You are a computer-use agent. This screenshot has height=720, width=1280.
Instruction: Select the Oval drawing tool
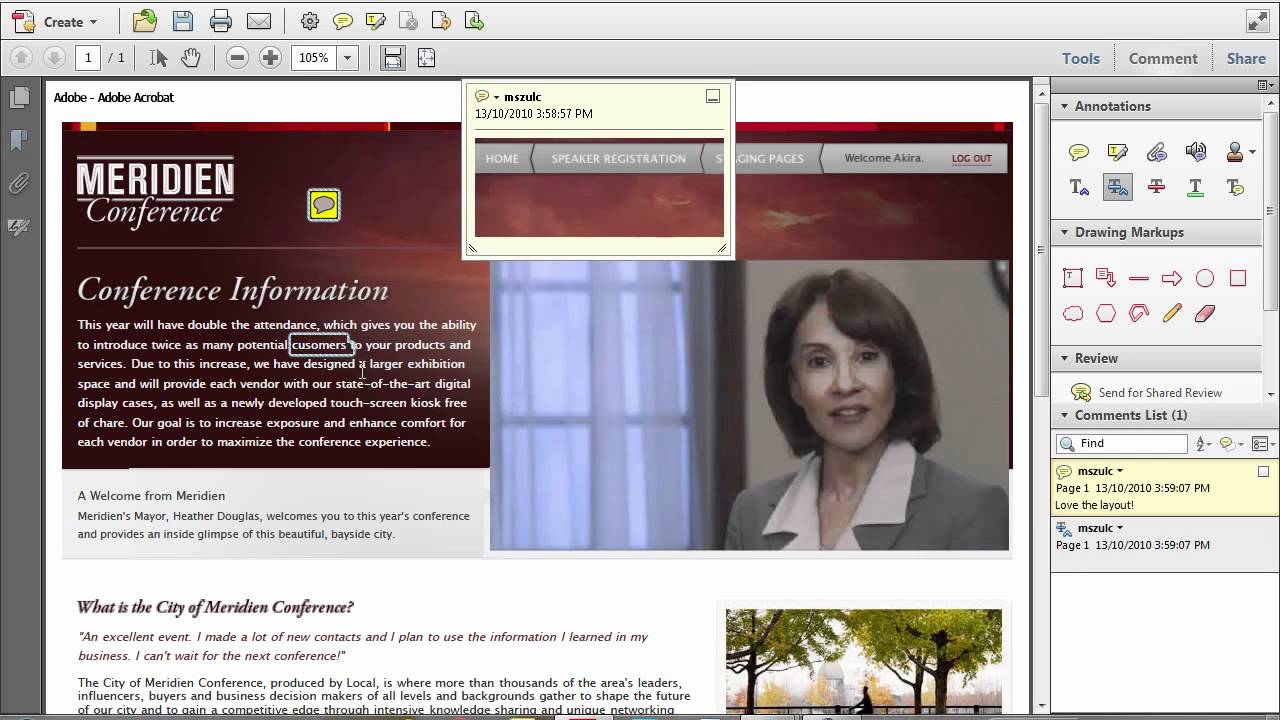coord(1205,278)
